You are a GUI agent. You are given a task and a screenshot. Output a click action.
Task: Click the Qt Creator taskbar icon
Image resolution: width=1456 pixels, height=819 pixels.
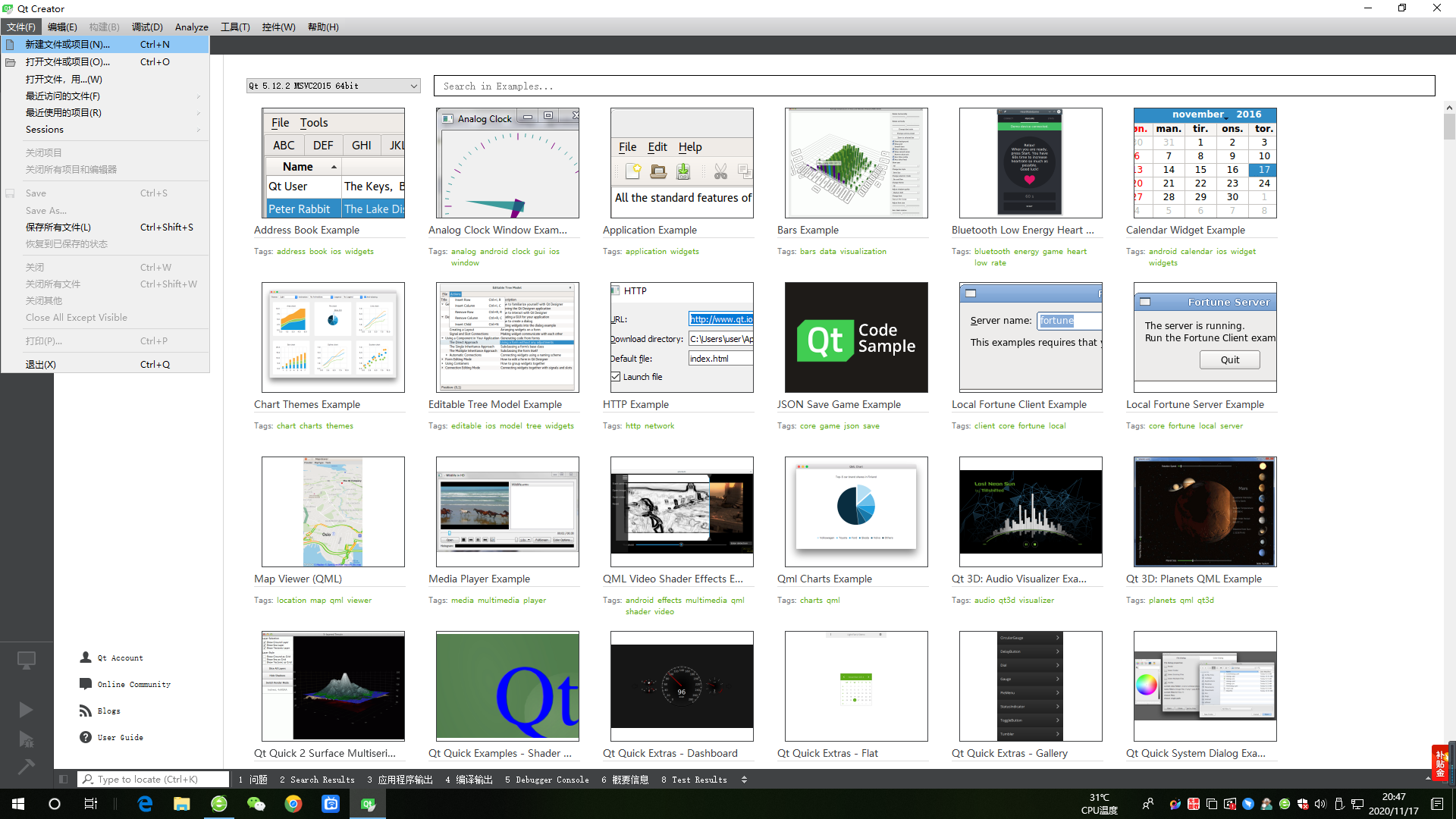click(368, 804)
